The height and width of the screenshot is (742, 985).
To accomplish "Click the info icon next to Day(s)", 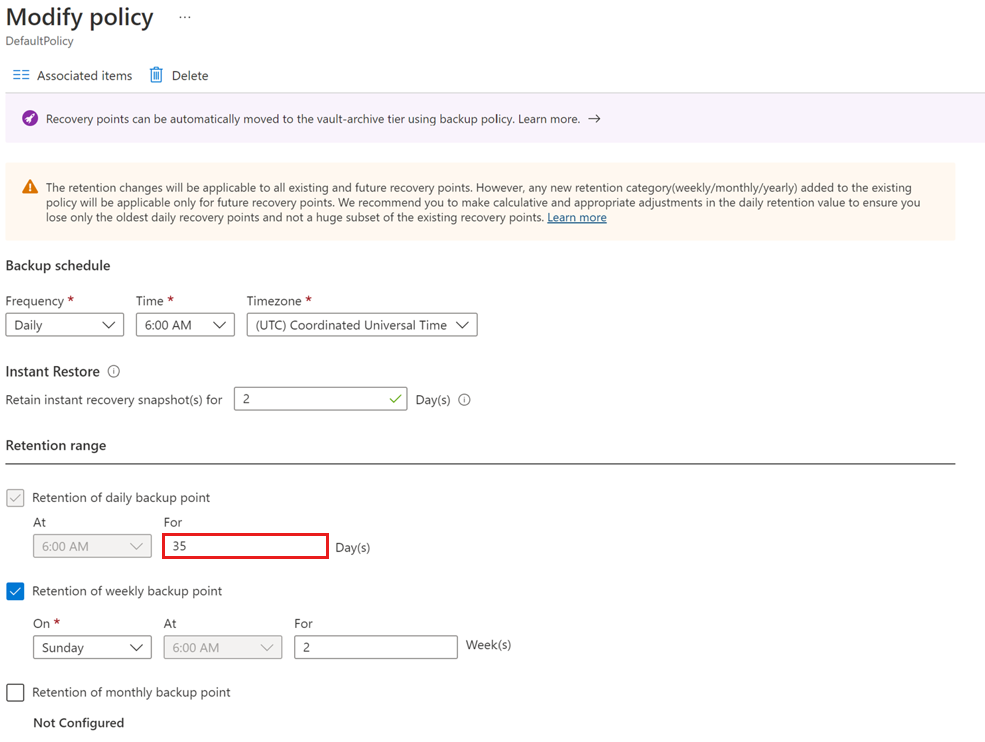I will click(464, 399).
